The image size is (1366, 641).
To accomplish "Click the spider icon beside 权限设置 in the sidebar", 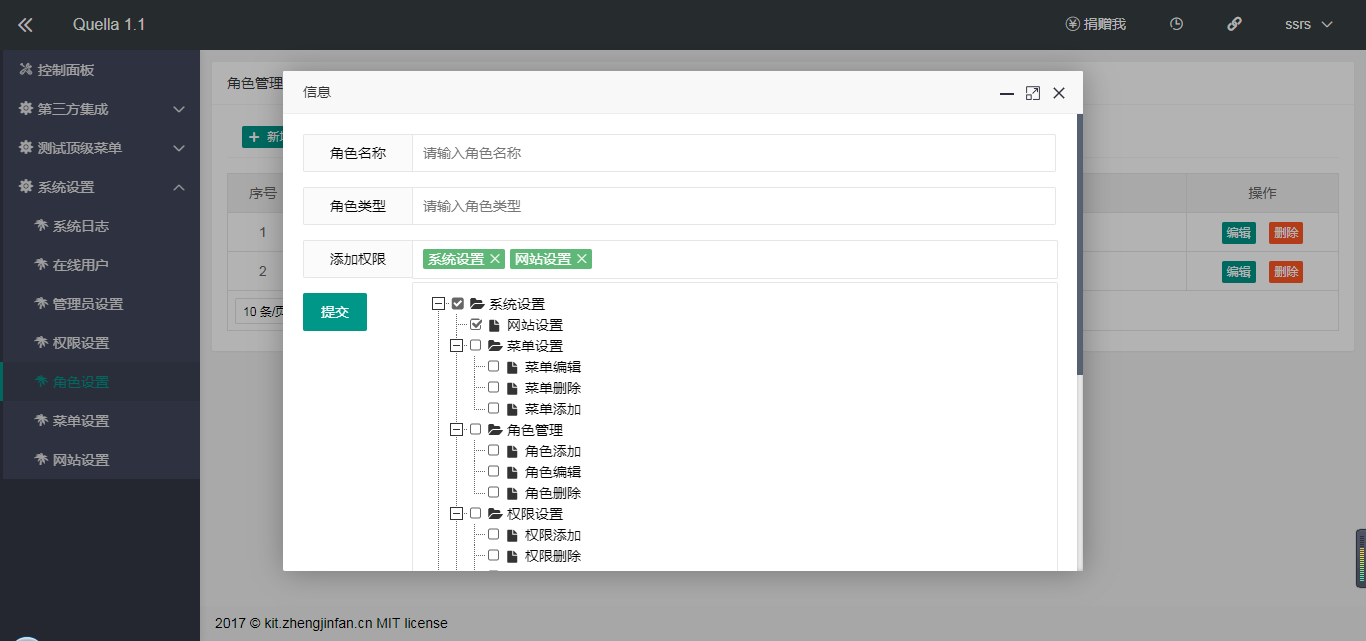I will point(41,343).
